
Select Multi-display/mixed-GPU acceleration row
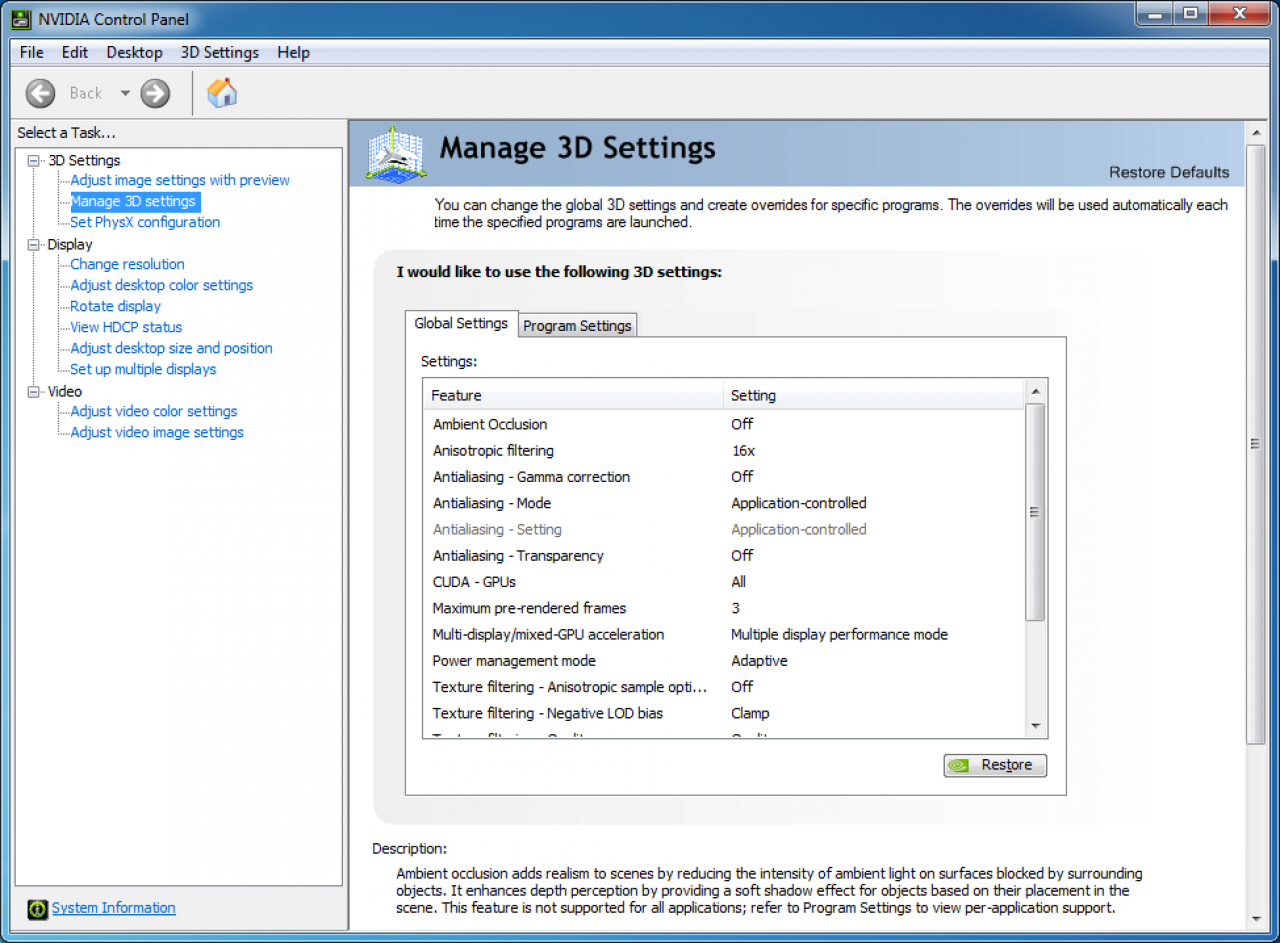pos(724,634)
